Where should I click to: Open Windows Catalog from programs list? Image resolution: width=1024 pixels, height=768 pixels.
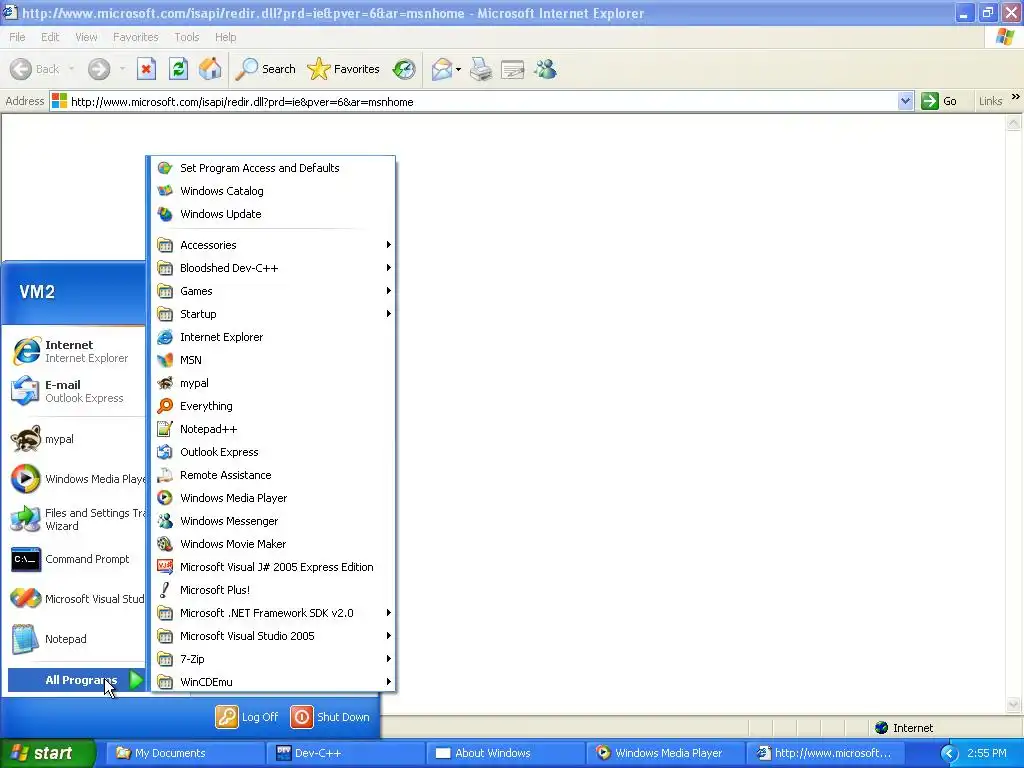(x=273, y=191)
